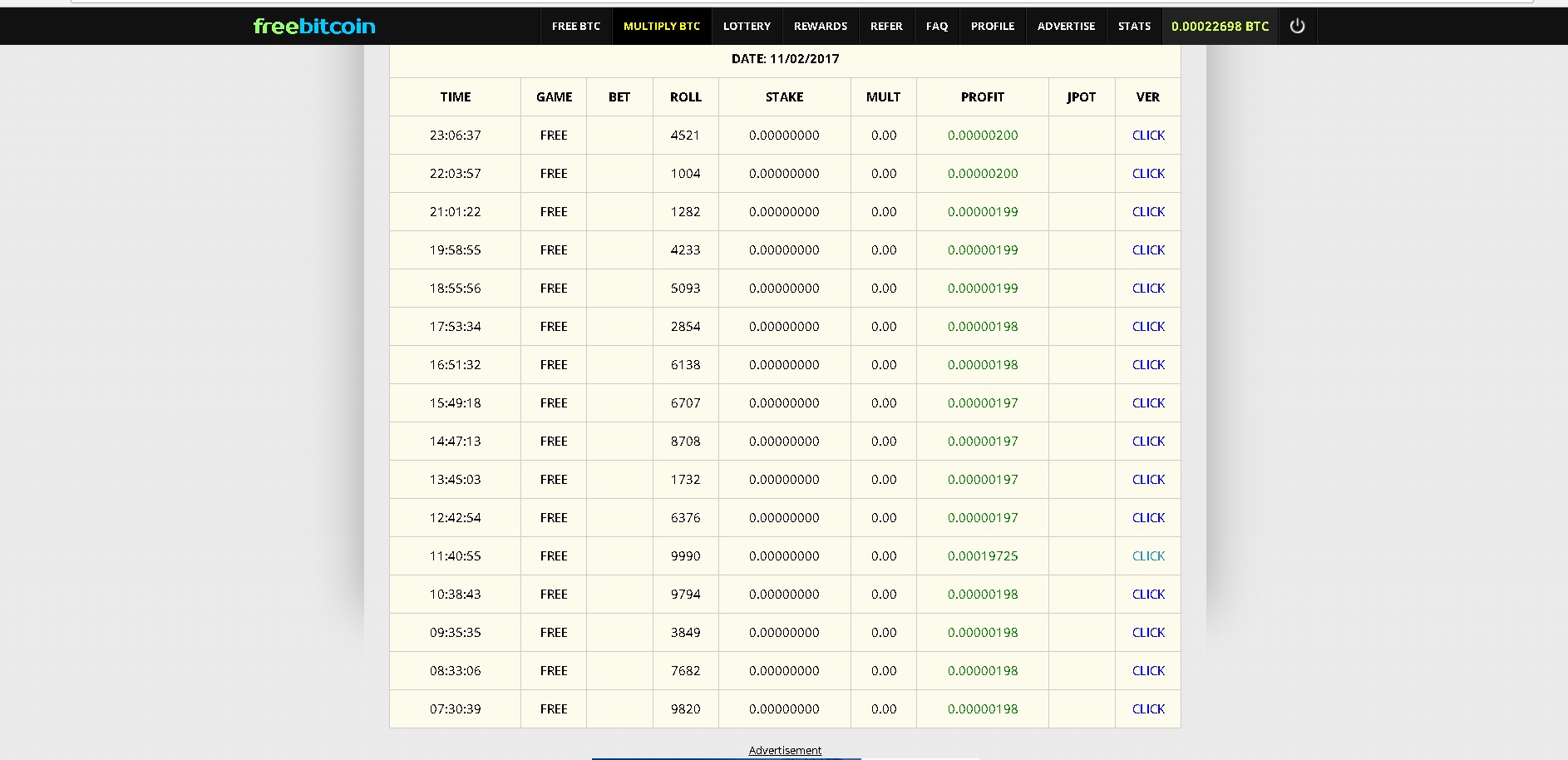Verify the 23:06:37 roll via CLICK
This screenshot has height=760, width=1568.
click(1148, 136)
